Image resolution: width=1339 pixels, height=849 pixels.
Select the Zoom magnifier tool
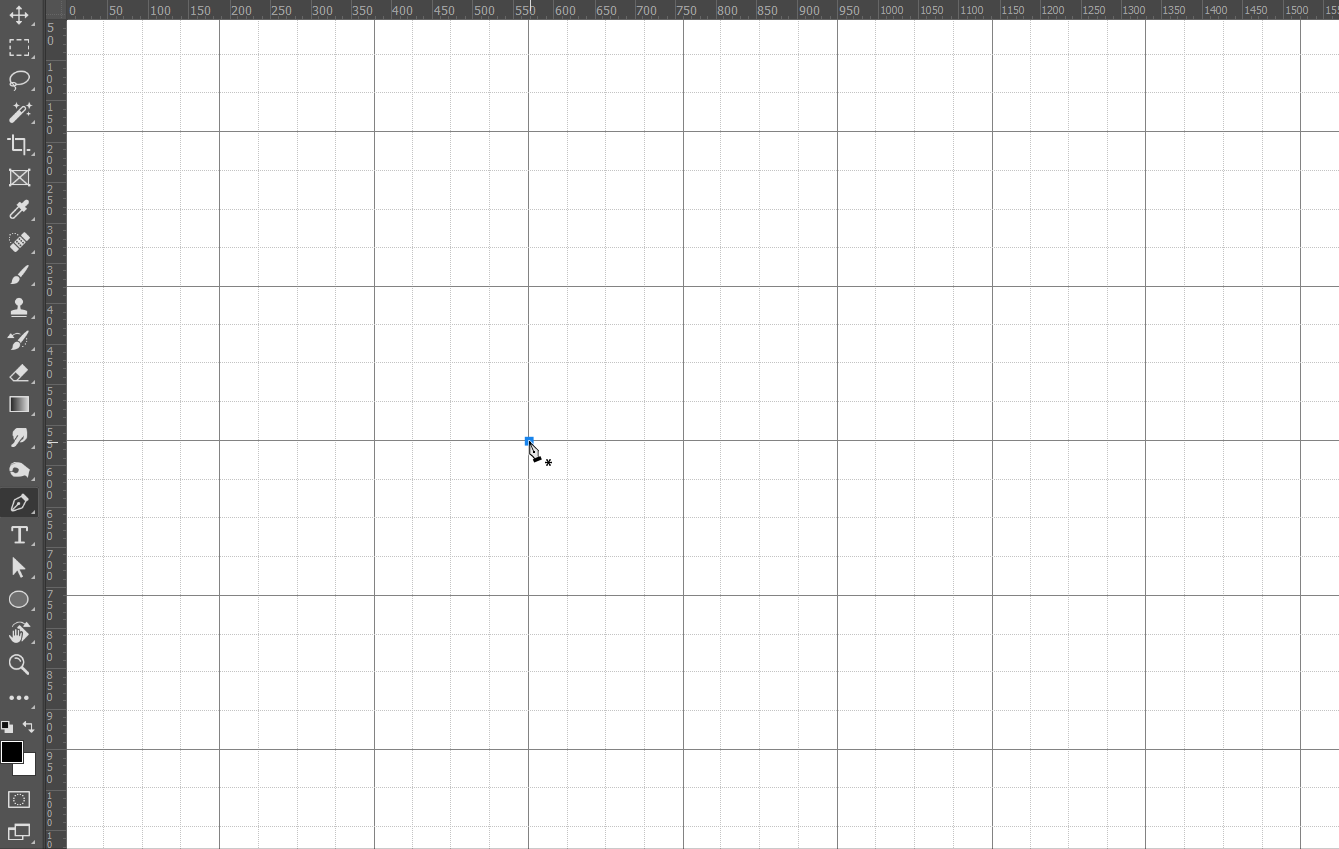(x=19, y=664)
